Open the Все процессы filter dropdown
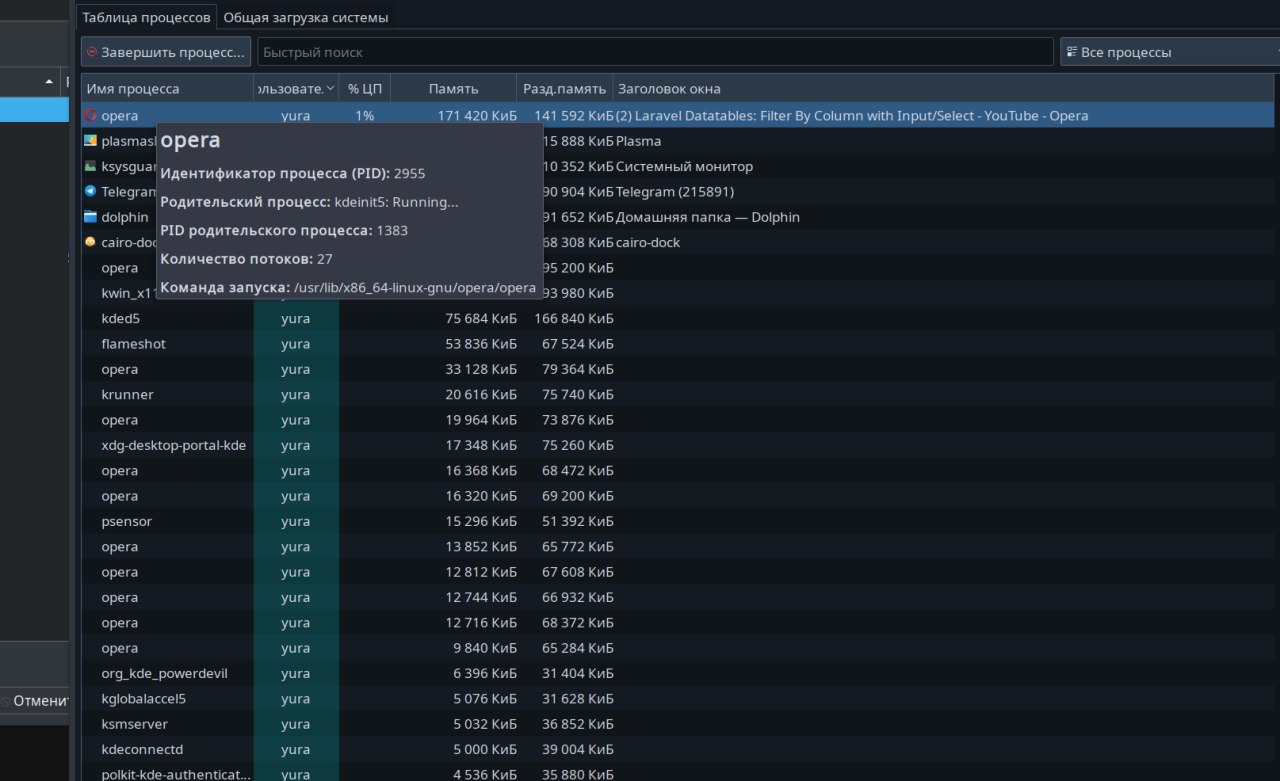This screenshot has height=781, width=1280. (x=1170, y=52)
